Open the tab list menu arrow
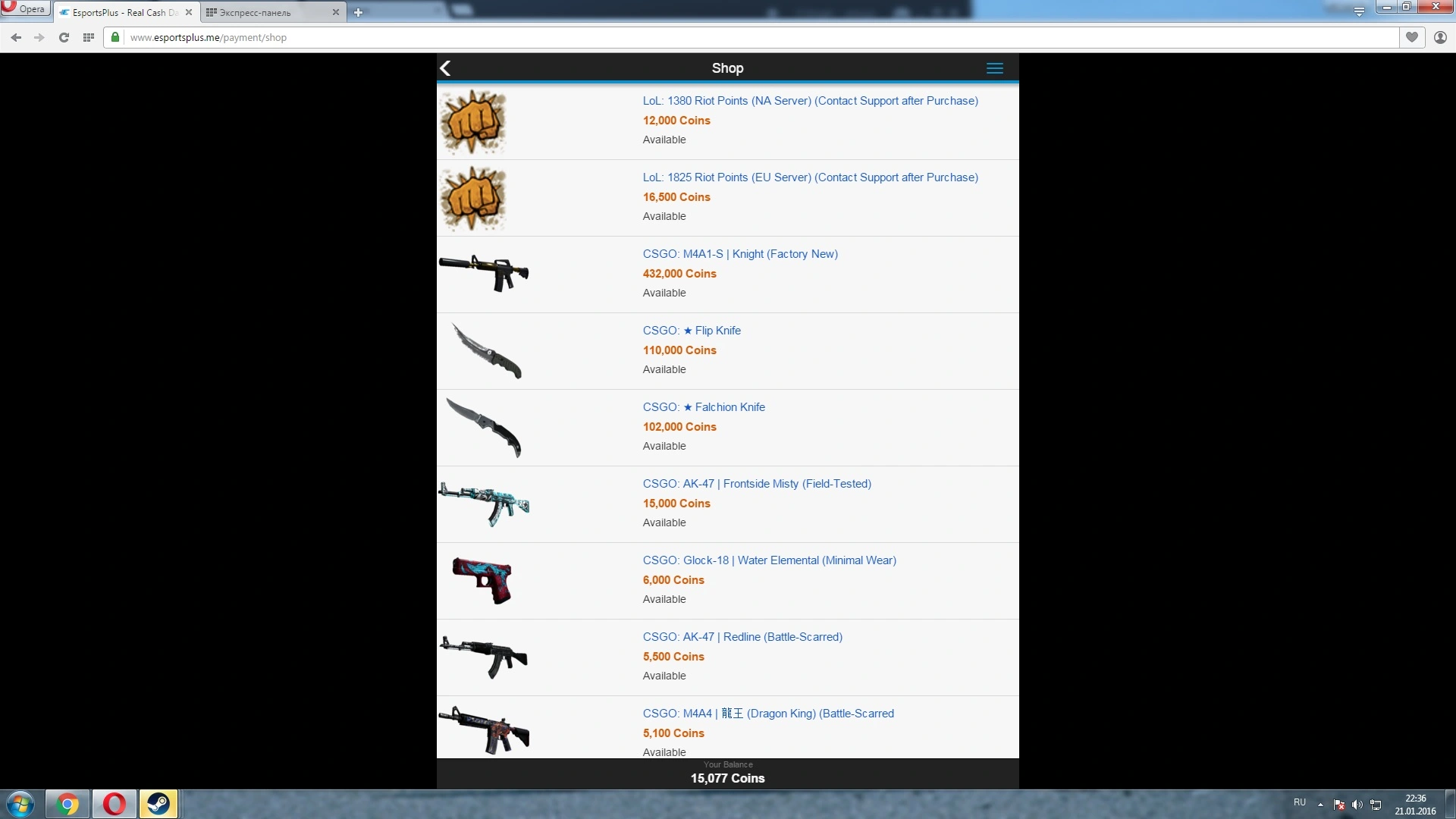 [x=1359, y=11]
